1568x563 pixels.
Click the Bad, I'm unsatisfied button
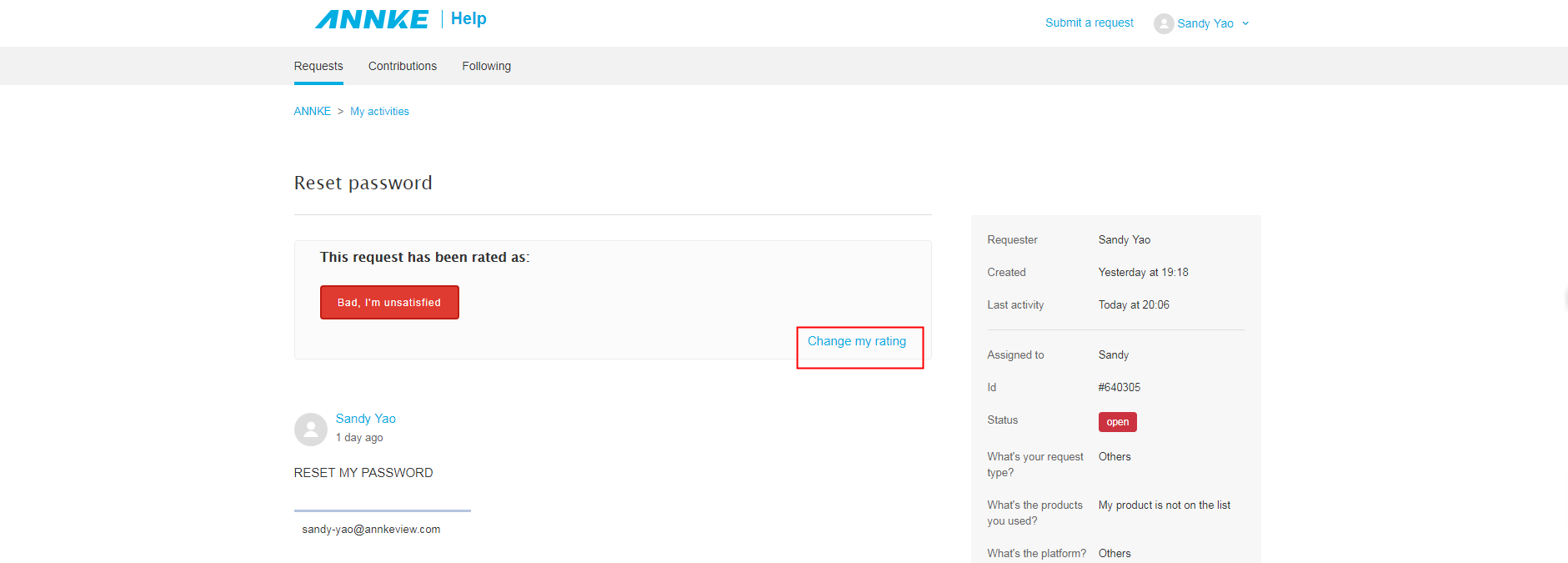point(389,302)
